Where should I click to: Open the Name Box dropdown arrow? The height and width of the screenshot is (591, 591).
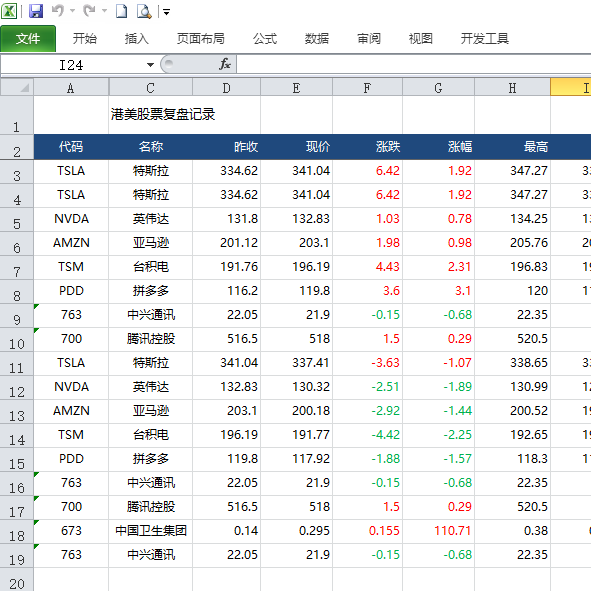pyautogui.click(x=150, y=65)
